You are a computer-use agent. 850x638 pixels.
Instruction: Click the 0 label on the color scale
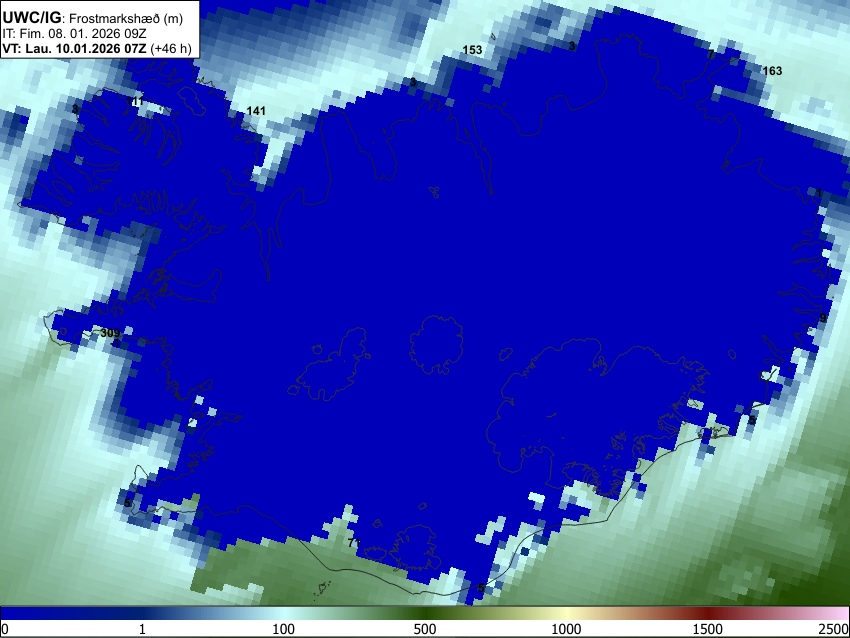[5, 629]
